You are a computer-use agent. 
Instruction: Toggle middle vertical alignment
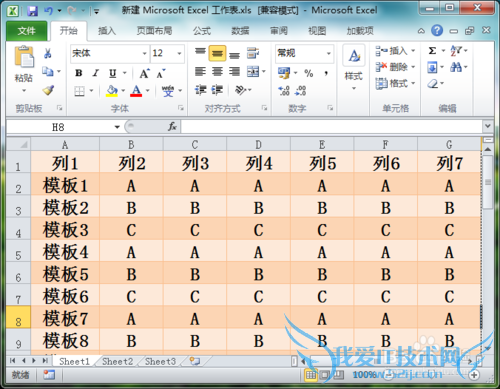coord(217,53)
